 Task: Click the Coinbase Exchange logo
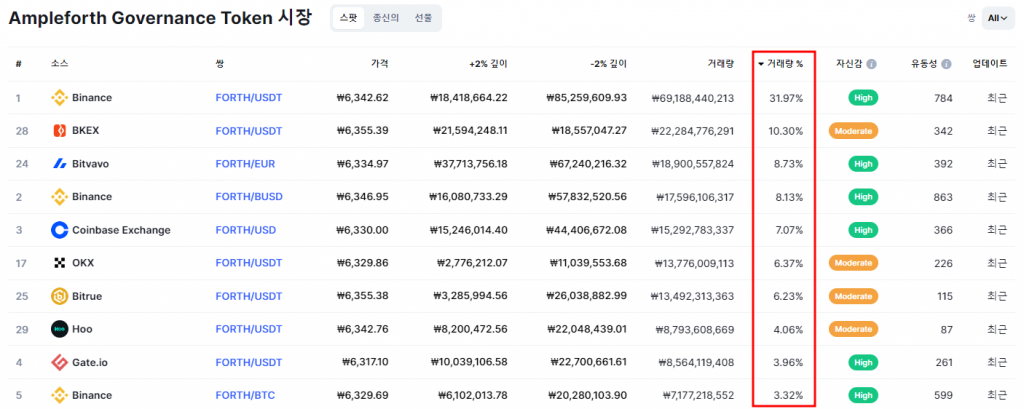[x=59, y=230]
